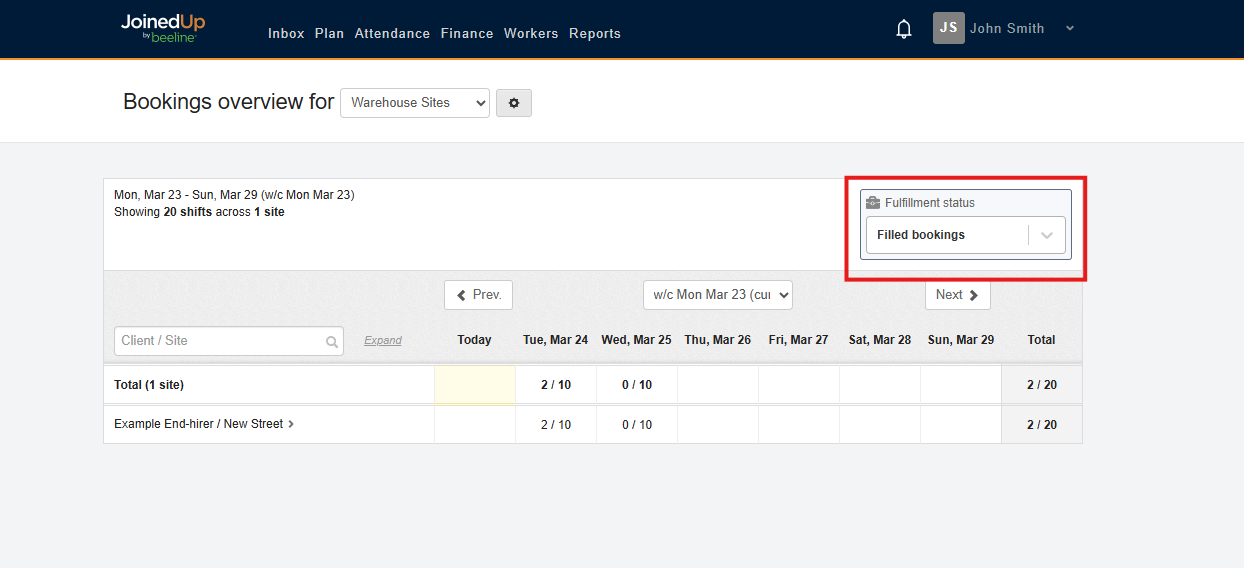
Task: Click the briefcase icon next to Fulfillment status
Action: (x=873, y=203)
